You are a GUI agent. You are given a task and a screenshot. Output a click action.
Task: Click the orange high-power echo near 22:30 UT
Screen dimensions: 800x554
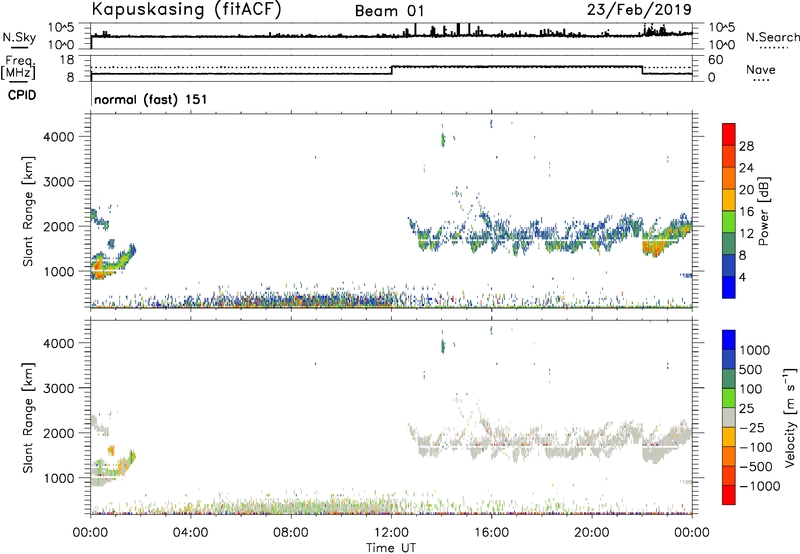(x=655, y=248)
